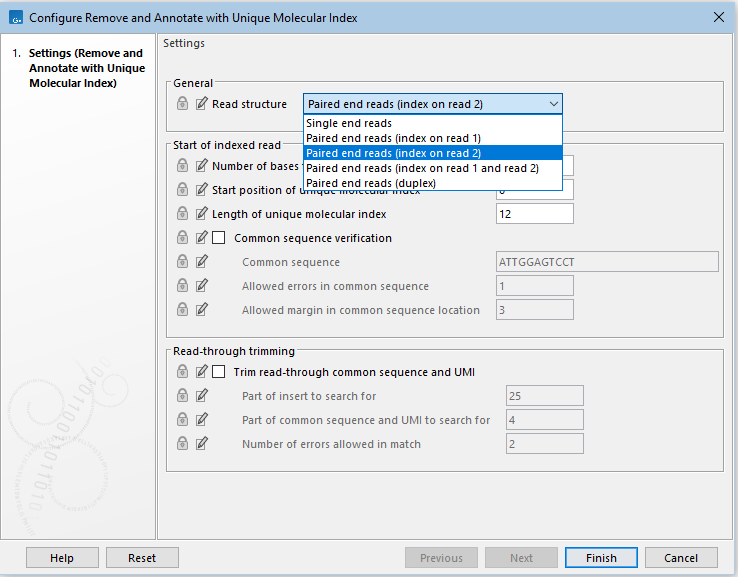This screenshot has width=738, height=577.
Task: Click the pencil icon for Allowed errors in common sequence
Action: coord(201,286)
